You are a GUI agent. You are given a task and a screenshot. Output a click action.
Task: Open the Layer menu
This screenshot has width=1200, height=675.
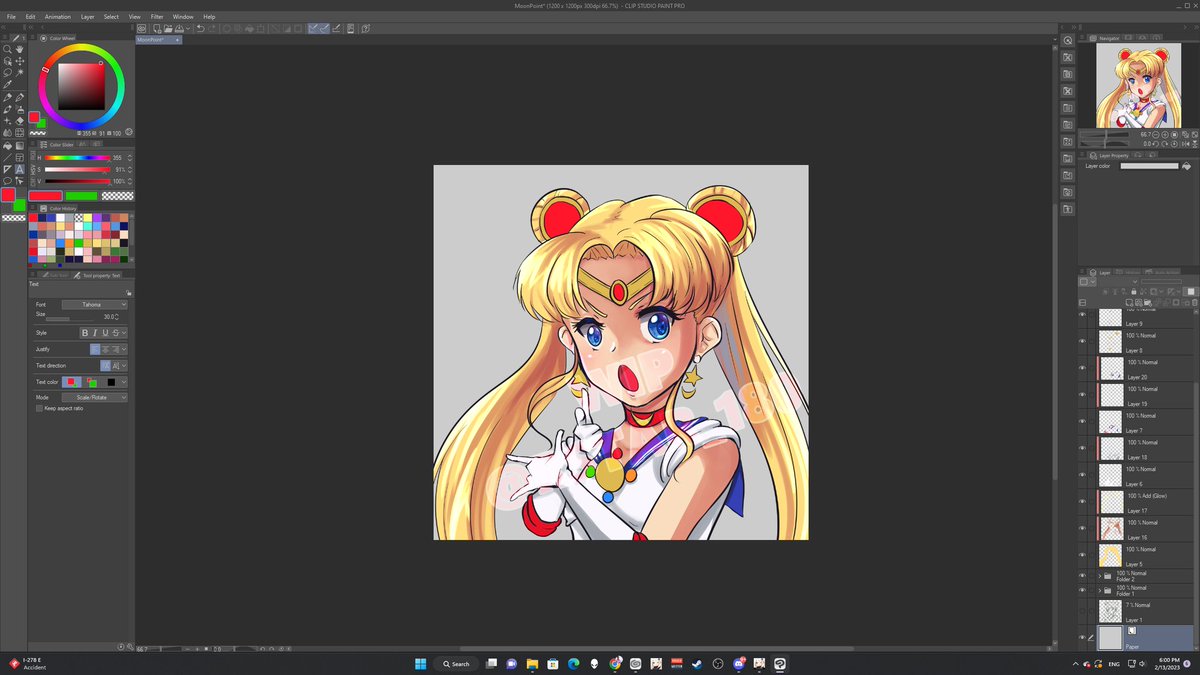(88, 17)
